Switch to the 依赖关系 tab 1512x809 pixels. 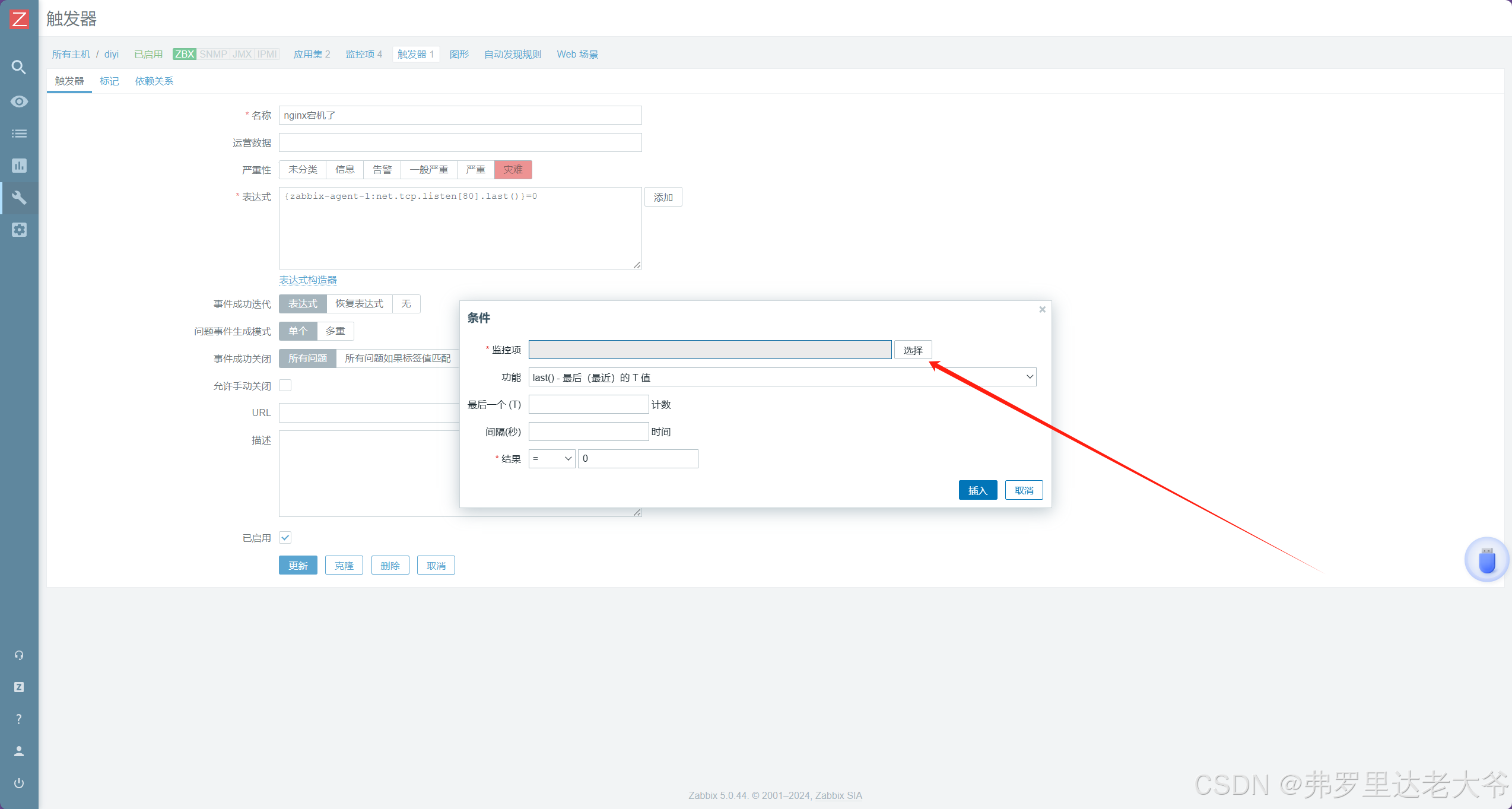click(154, 81)
